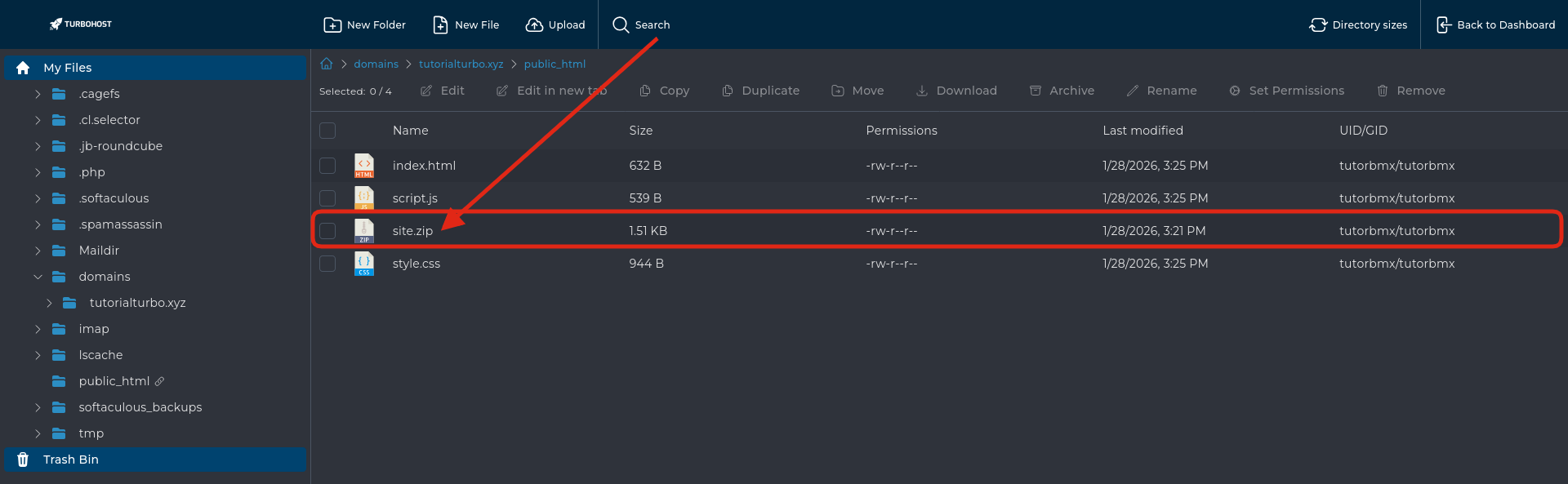The image size is (1568, 484).
Task: Check the index.html checkbox
Action: pos(327,166)
